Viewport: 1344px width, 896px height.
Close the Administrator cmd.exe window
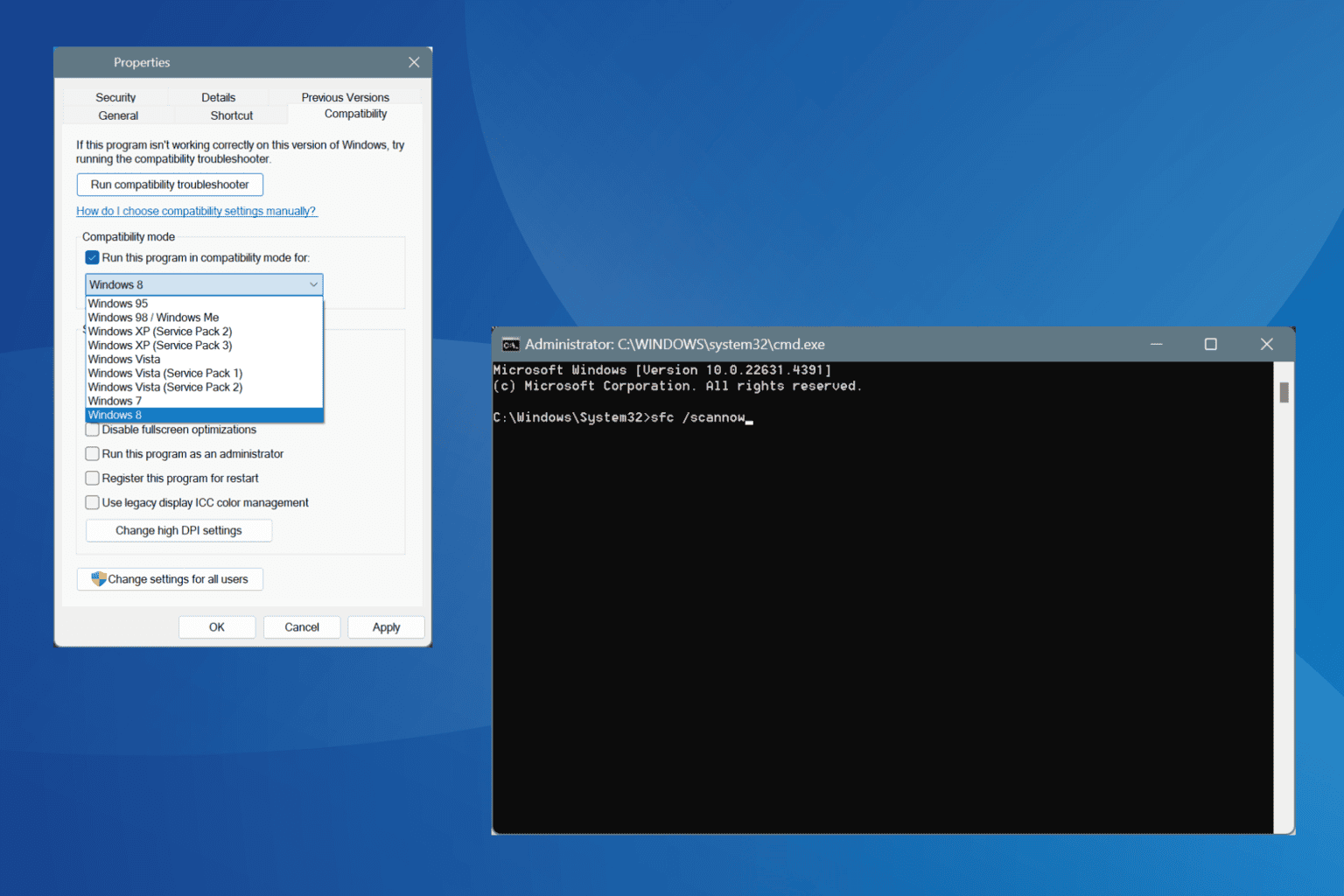point(1266,345)
